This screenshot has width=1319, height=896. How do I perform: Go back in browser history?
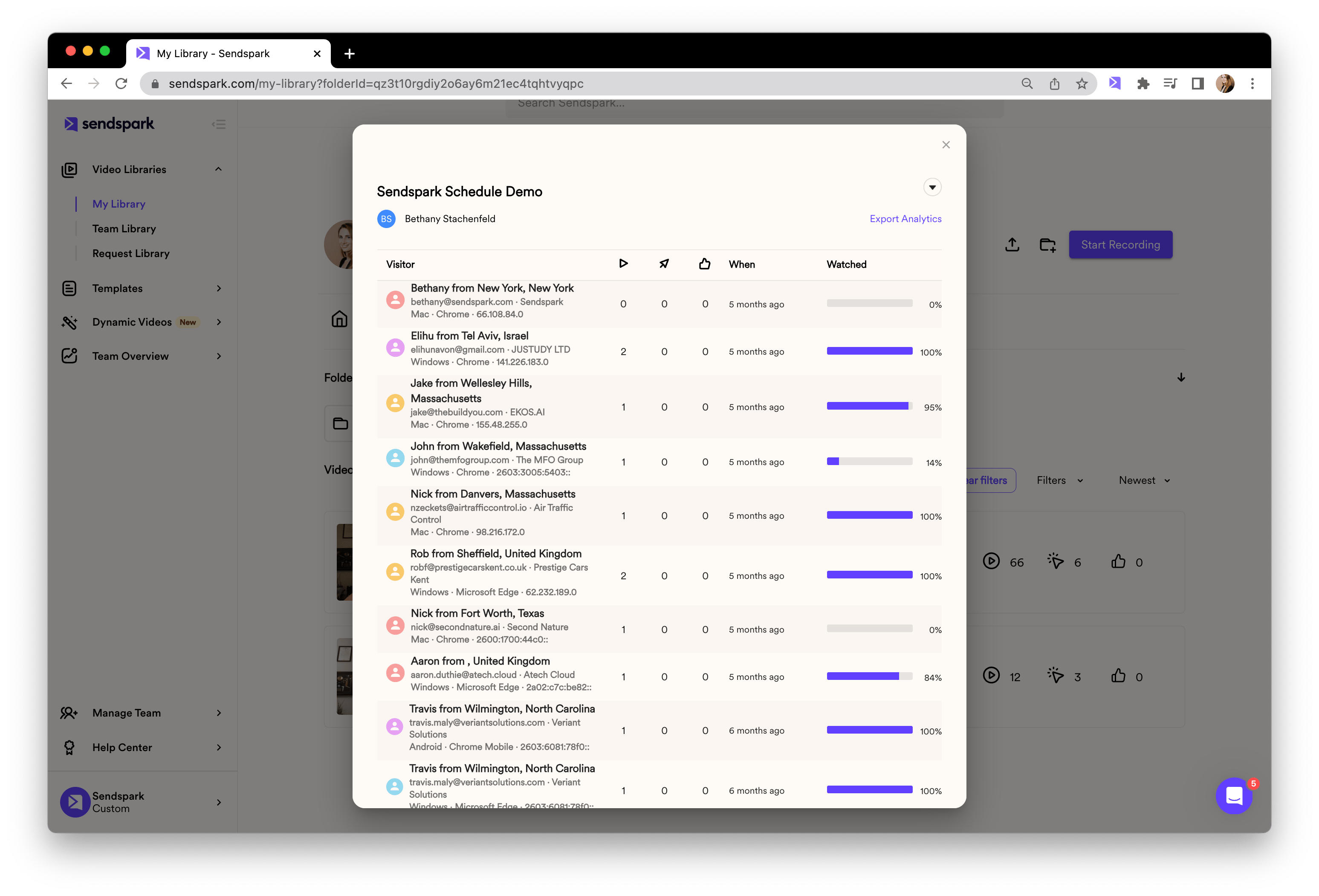pos(67,84)
